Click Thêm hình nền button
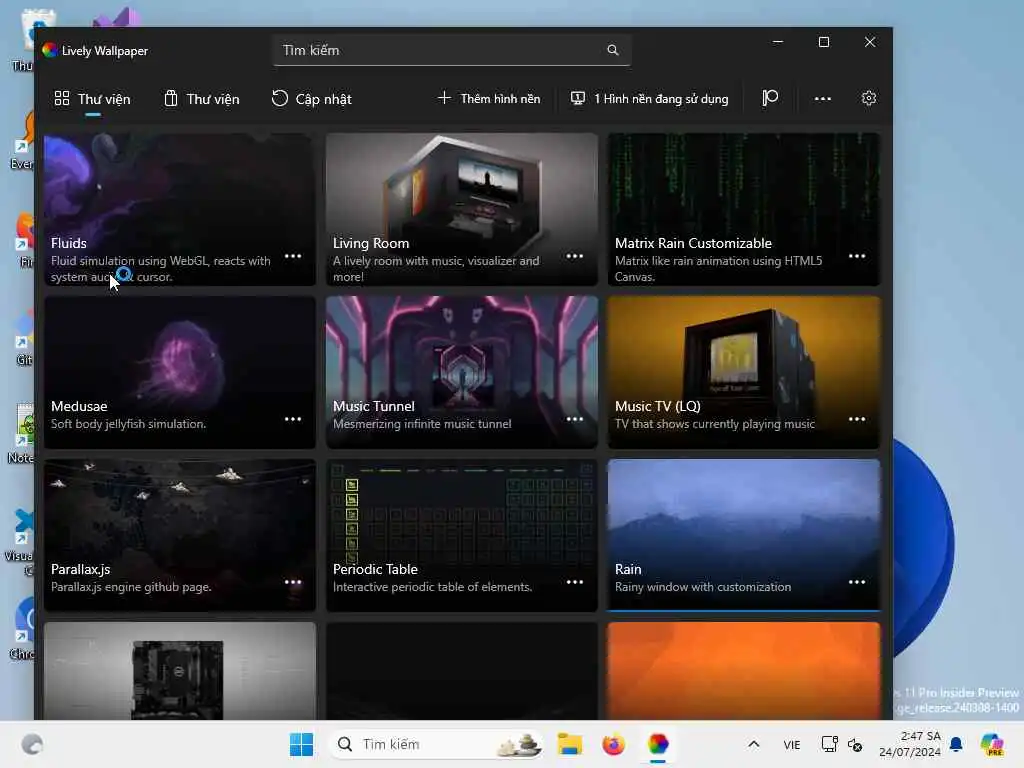Screen dimensions: 1024x768 [488, 99]
